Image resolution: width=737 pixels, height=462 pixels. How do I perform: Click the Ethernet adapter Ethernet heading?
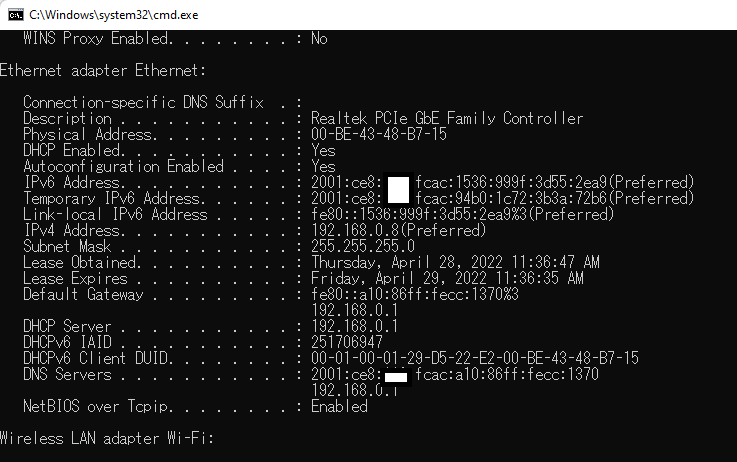click(103, 70)
